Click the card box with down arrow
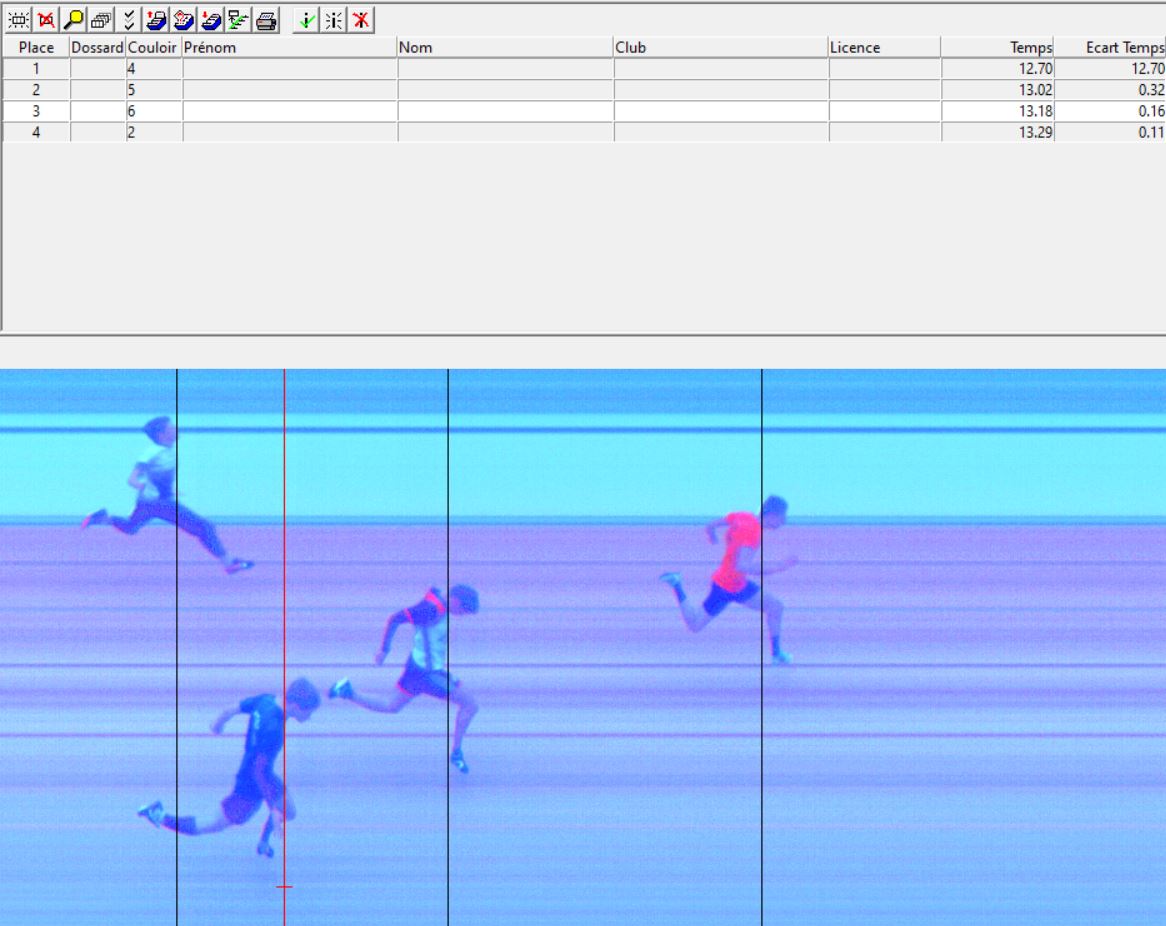1166x926 pixels. coord(211,20)
